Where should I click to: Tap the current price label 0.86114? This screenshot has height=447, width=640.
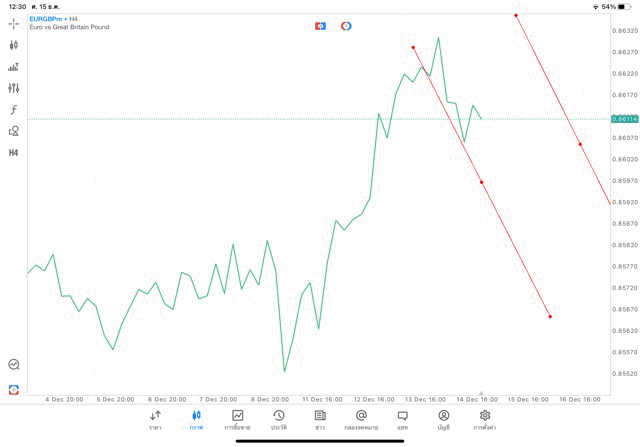(625, 119)
